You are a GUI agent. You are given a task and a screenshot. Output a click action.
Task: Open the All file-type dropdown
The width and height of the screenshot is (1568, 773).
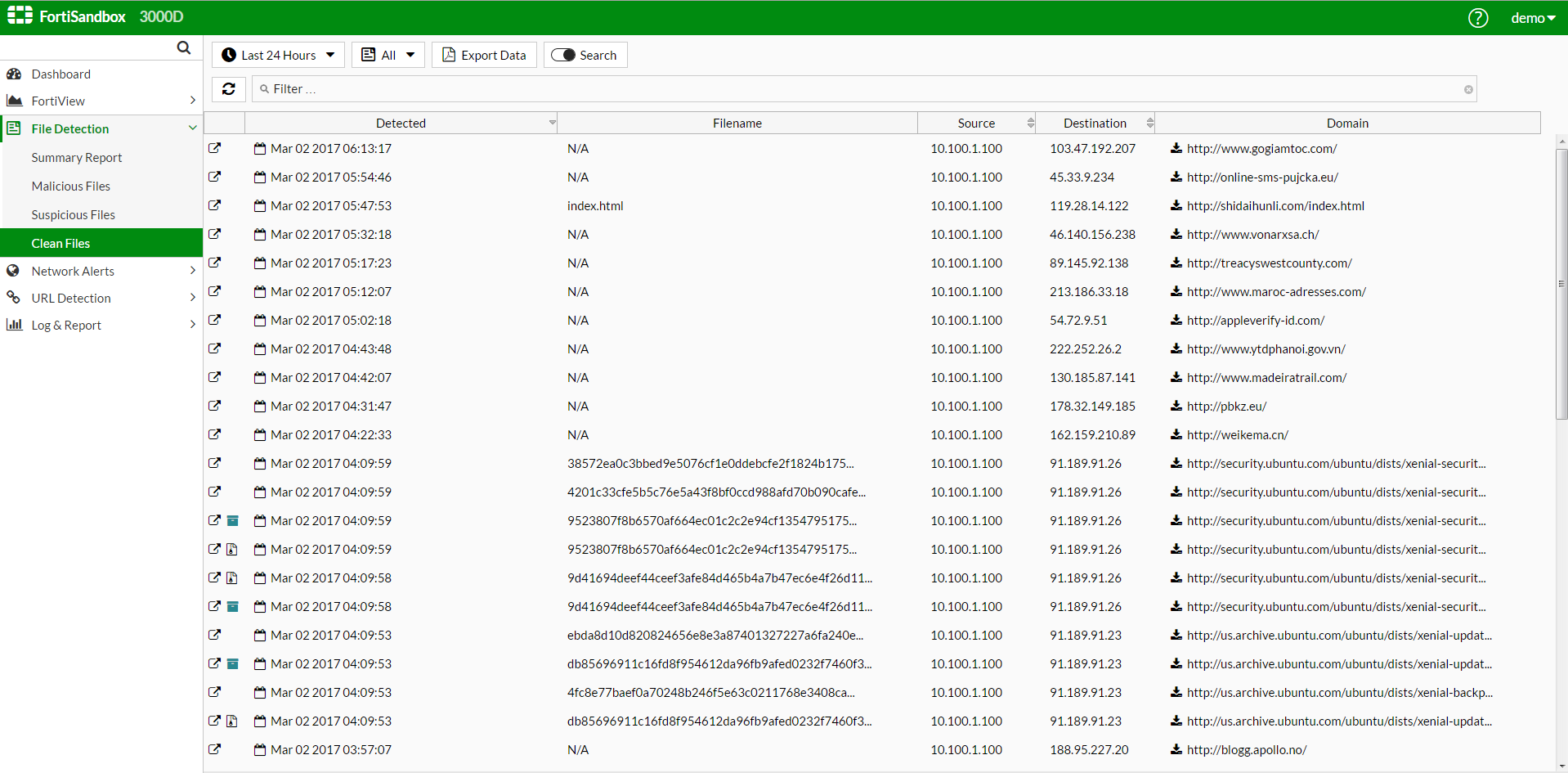[x=388, y=55]
